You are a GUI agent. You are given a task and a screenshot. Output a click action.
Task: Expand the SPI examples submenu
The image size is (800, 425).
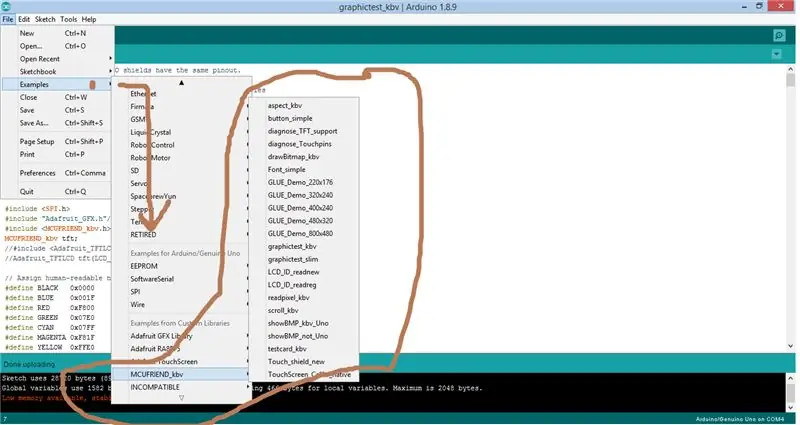(x=182, y=292)
